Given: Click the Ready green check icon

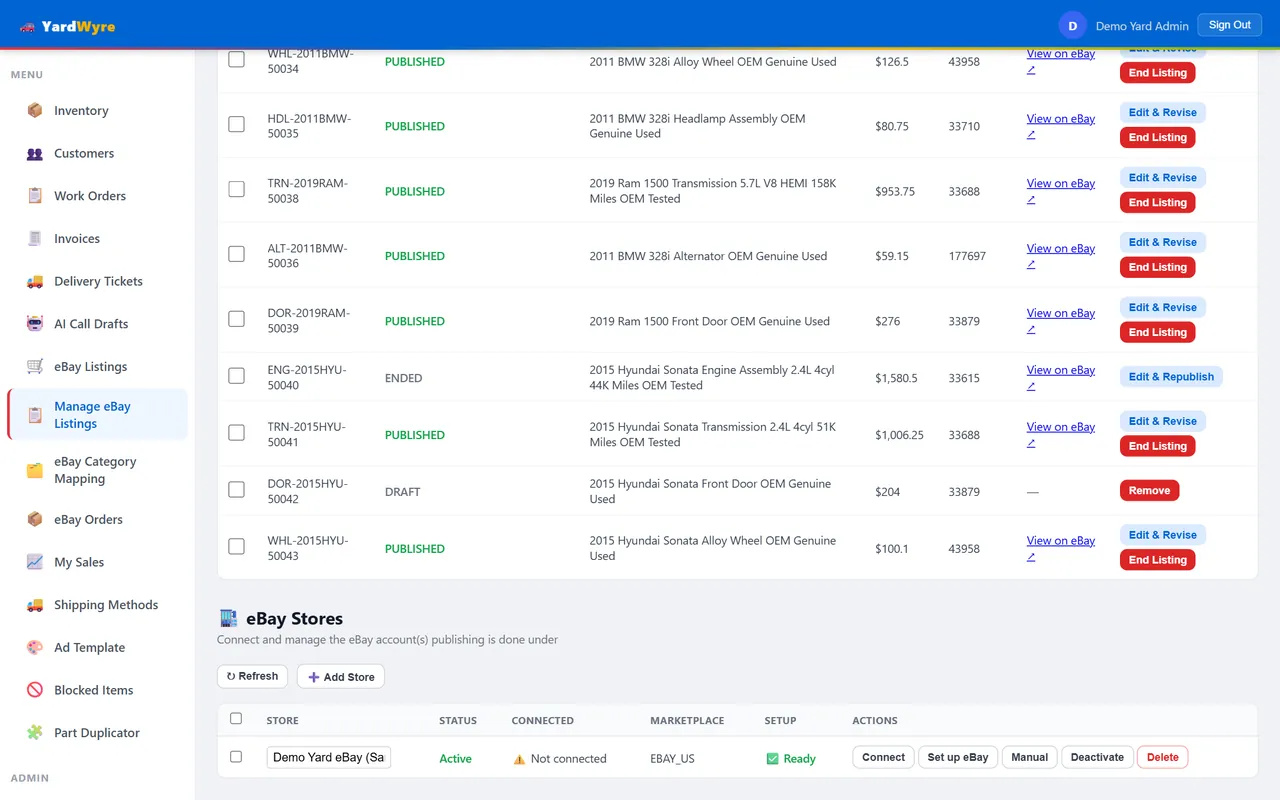Looking at the screenshot, I should (772, 759).
